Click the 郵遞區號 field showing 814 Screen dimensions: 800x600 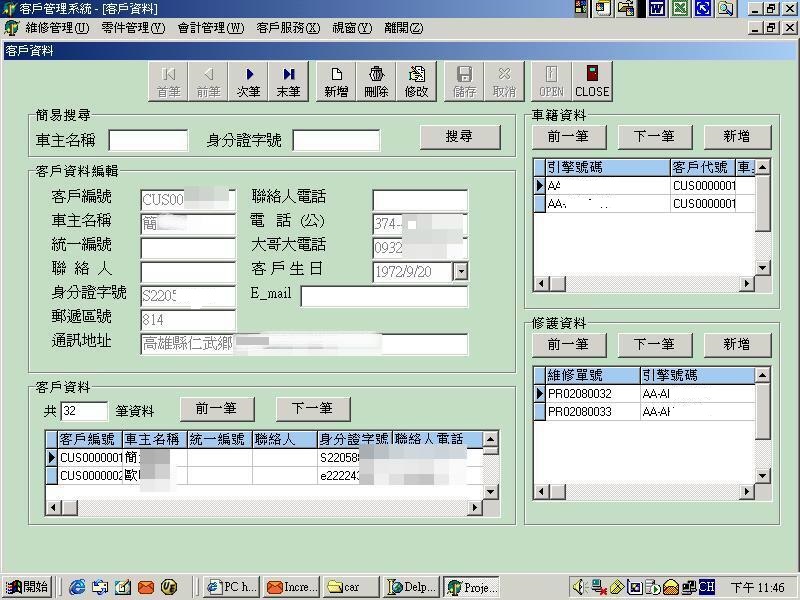click(x=188, y=320)
